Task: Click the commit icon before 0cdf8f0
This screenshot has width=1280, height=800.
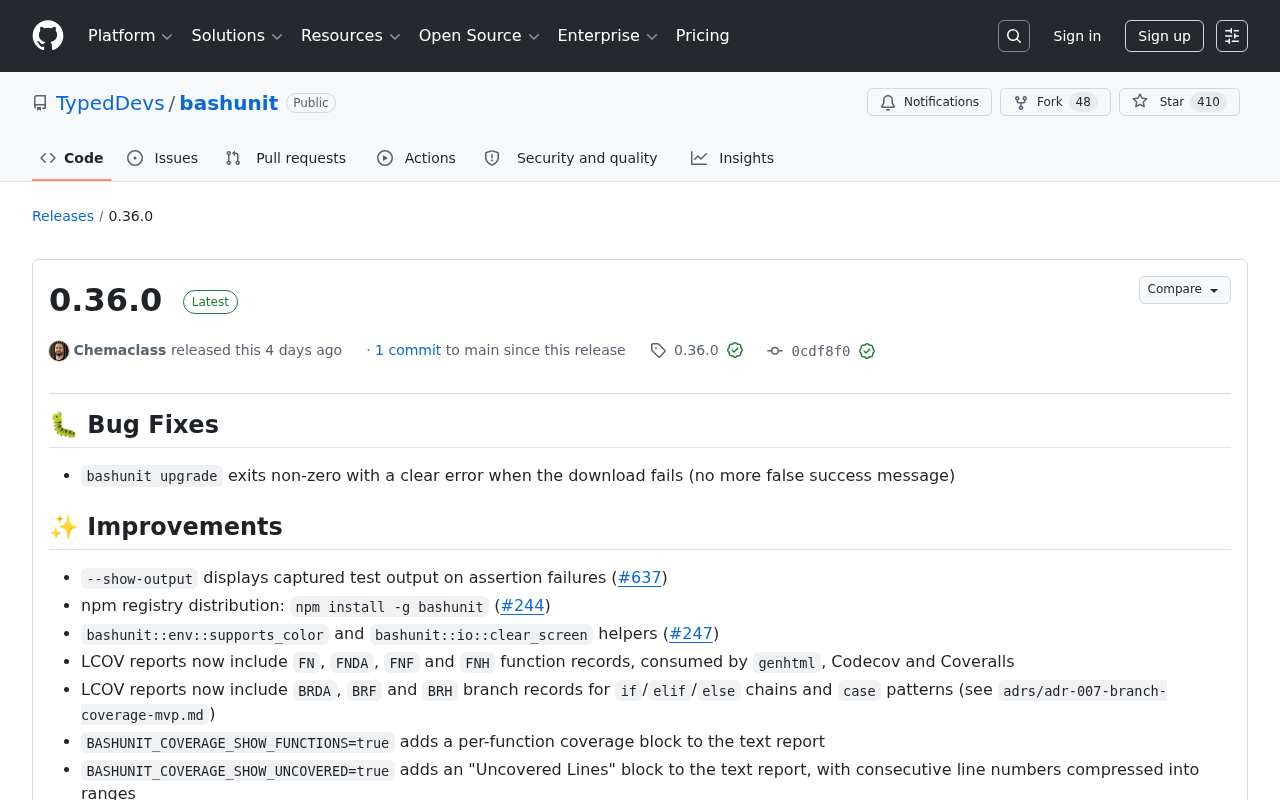Action: click(775, 351)
